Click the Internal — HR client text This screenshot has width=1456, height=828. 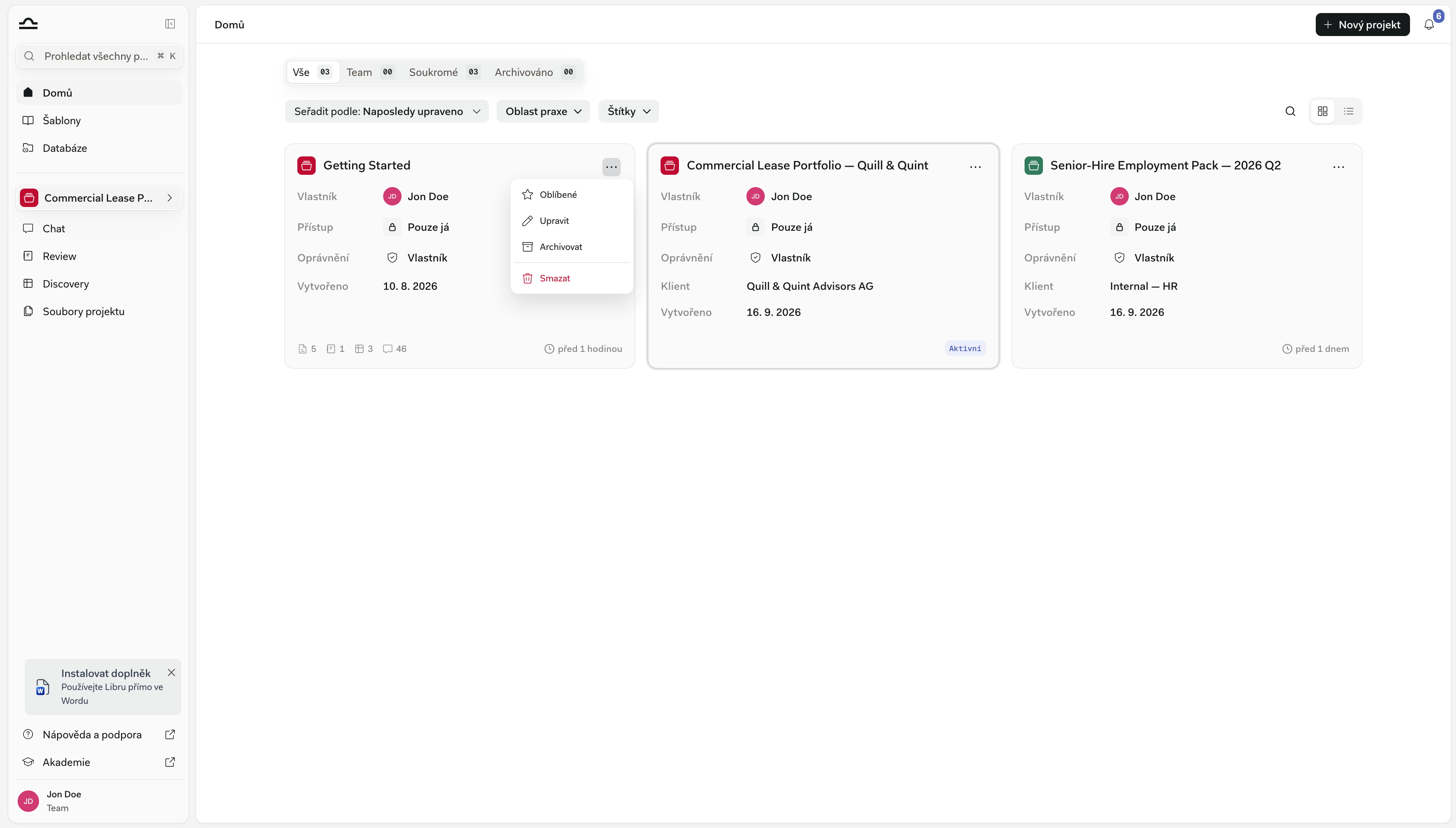tap(1143, 286)
